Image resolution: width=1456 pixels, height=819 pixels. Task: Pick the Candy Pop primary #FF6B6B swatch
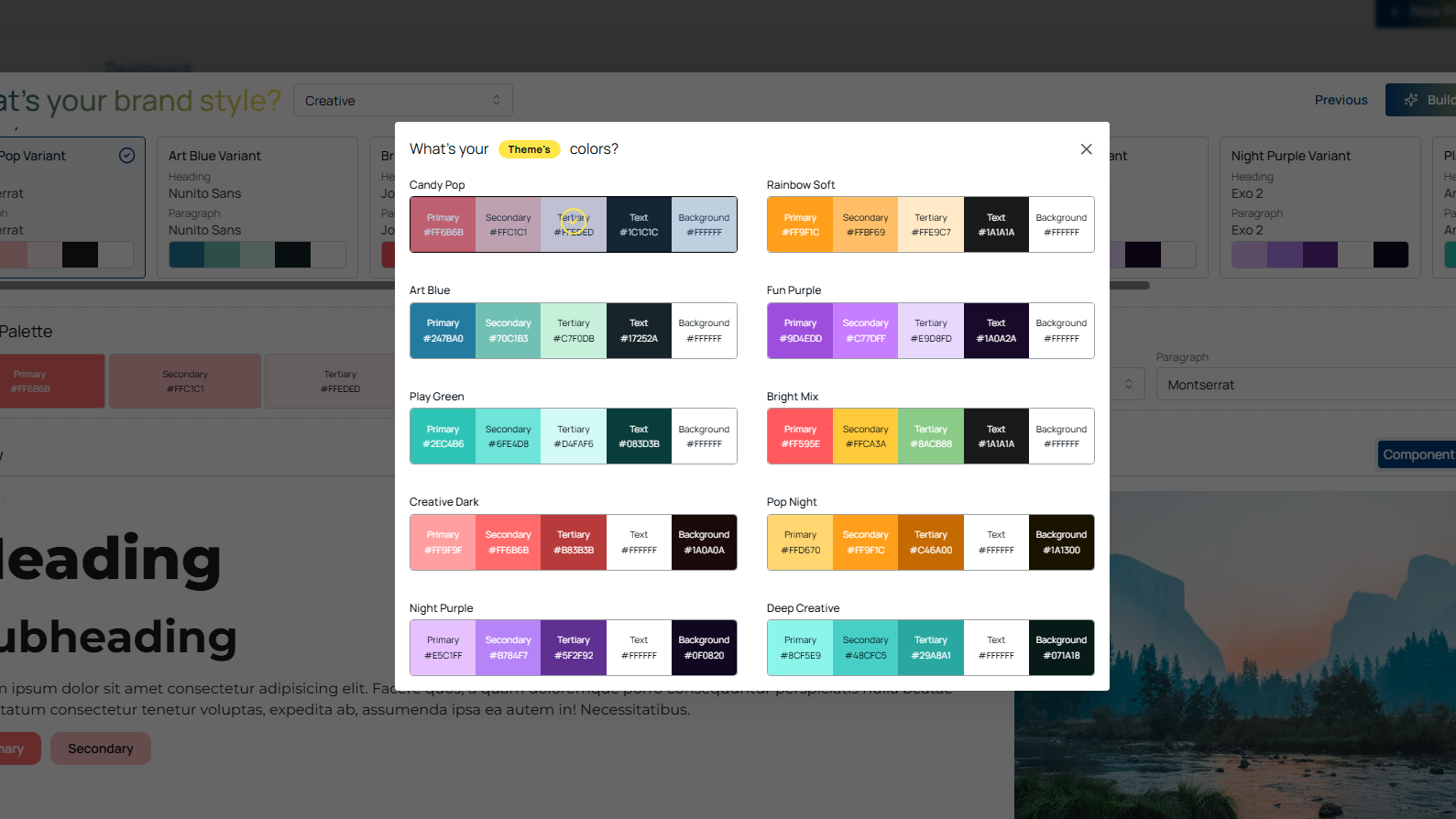pyautogui.click(x=443, y=224)
